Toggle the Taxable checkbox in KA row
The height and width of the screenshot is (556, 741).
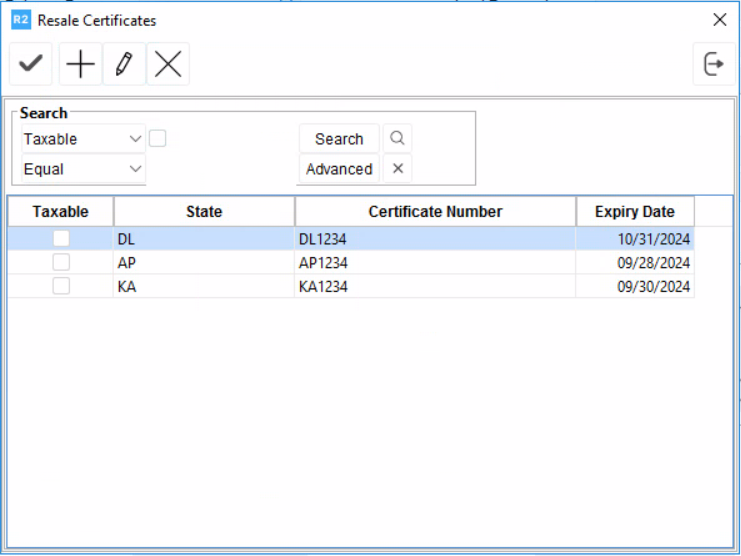[x=61, y=286]
